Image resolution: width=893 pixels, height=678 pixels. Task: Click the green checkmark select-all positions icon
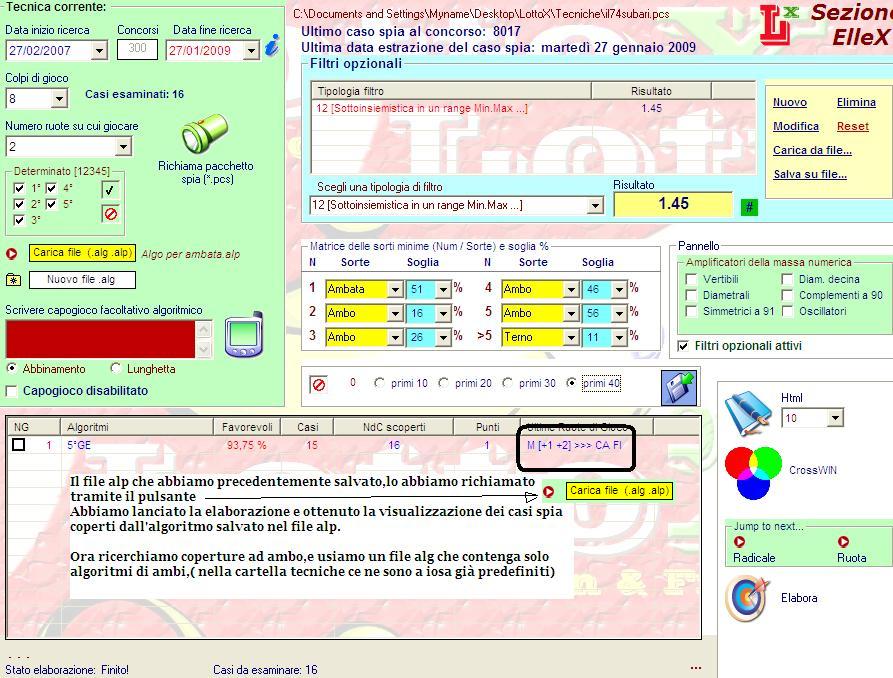point(110,189)
